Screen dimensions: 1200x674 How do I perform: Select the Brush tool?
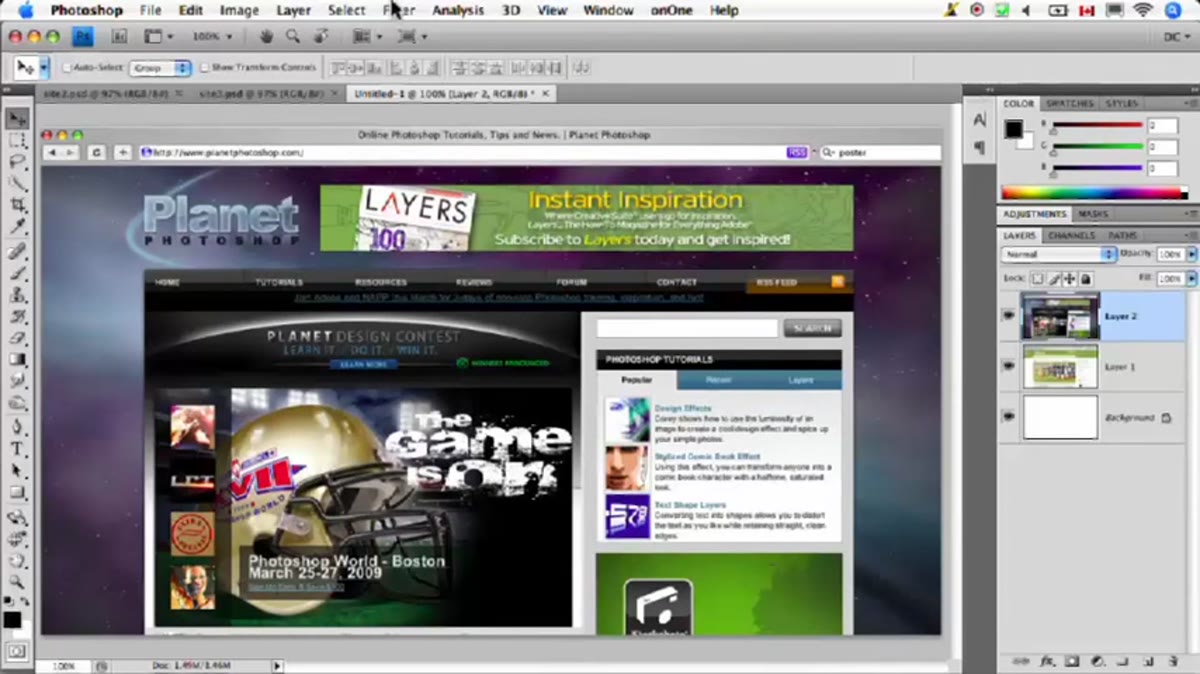17,273
